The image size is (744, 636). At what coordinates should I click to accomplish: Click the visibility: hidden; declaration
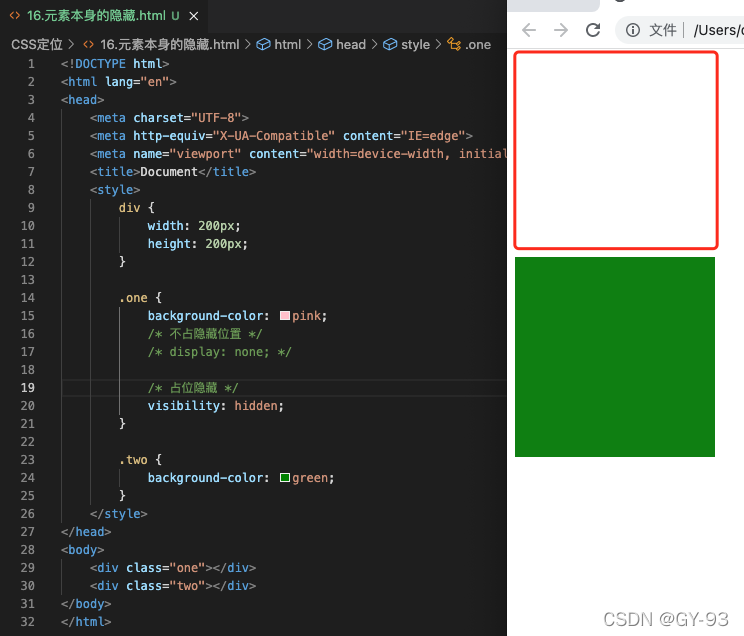click(x=215, y=406)
